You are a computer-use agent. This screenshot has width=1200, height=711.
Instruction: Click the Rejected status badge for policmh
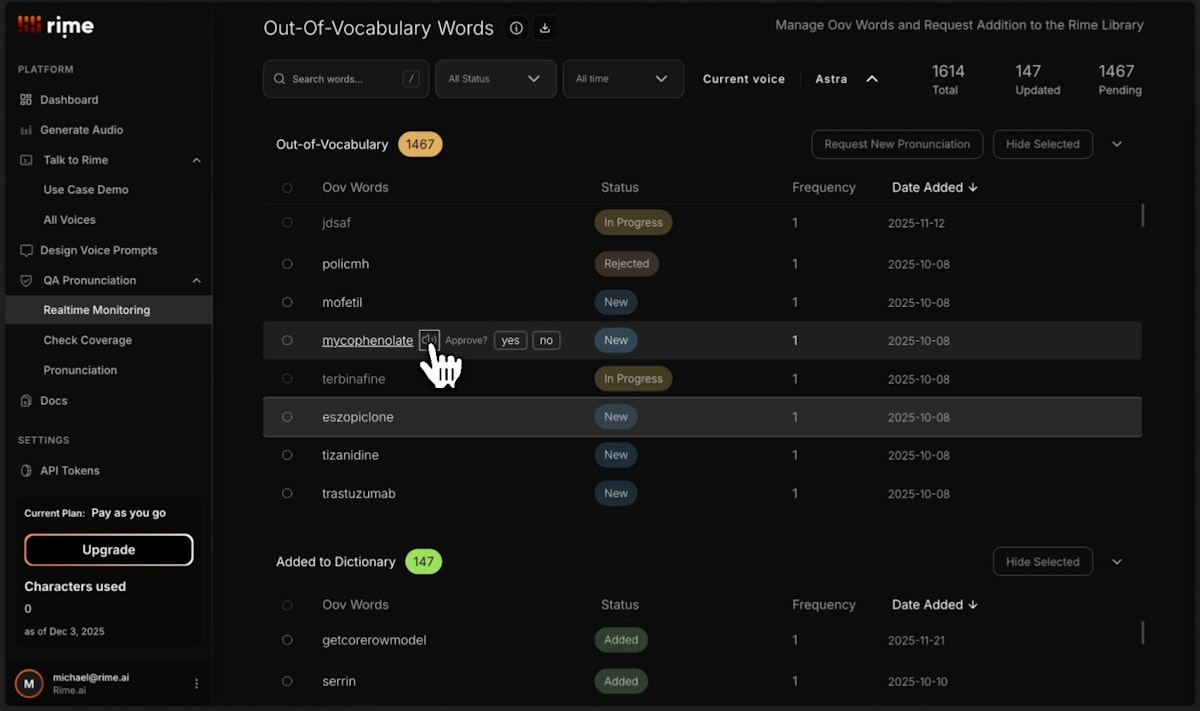click(627, 264)
